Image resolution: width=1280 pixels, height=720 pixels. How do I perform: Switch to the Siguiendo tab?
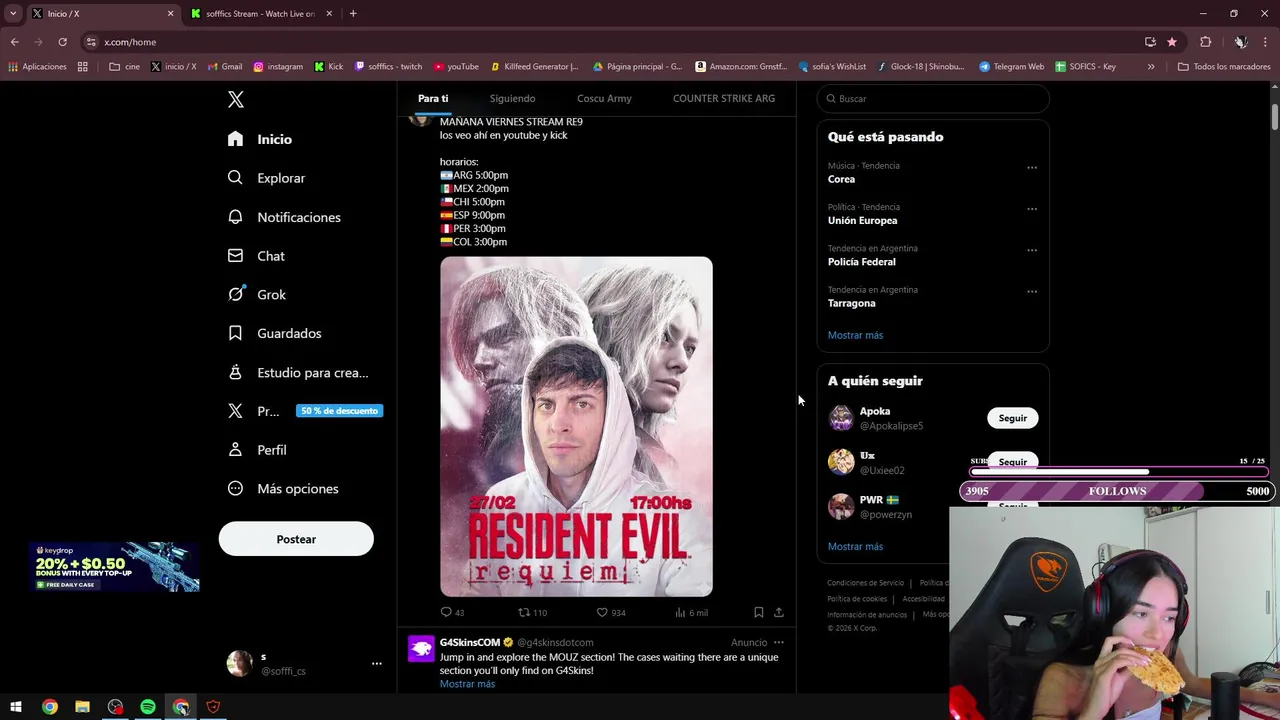[512, 98]
